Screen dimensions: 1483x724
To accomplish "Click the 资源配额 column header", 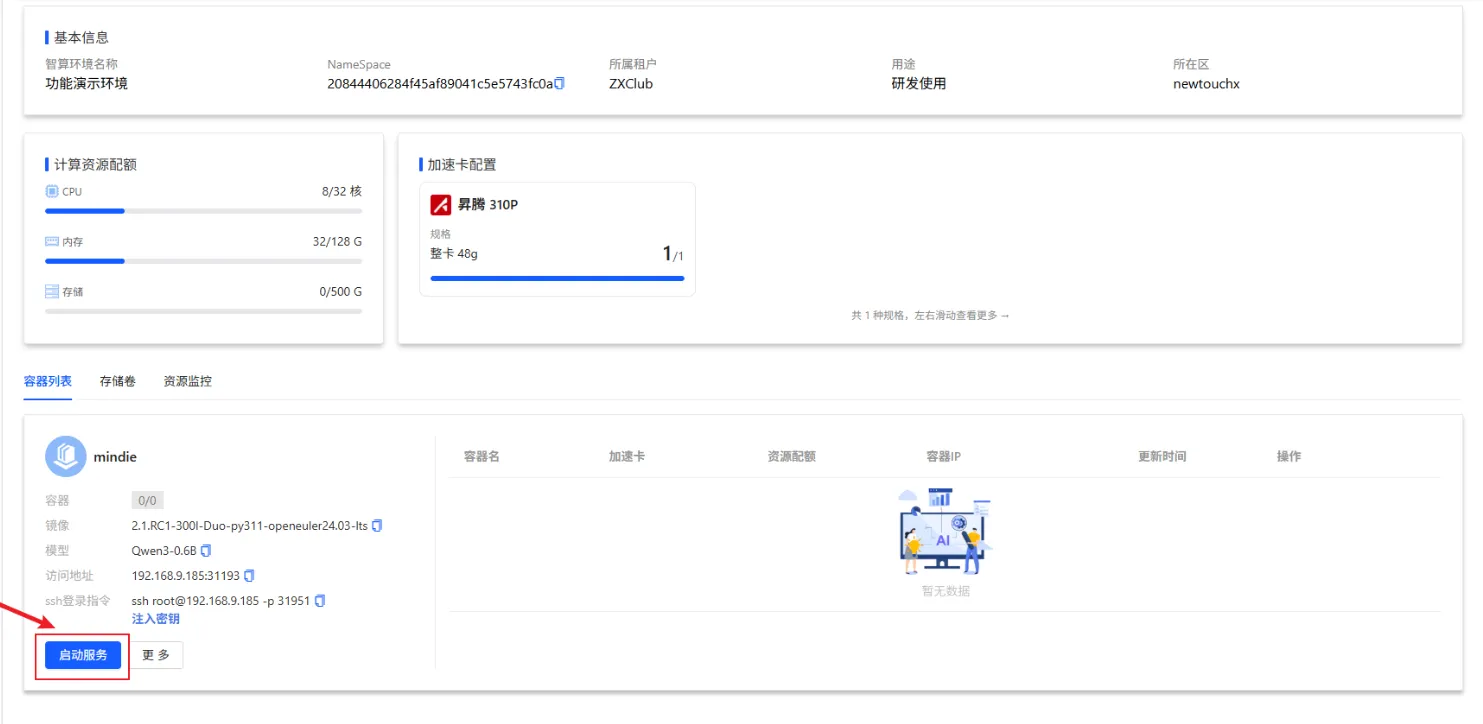I will click(792, 456).
